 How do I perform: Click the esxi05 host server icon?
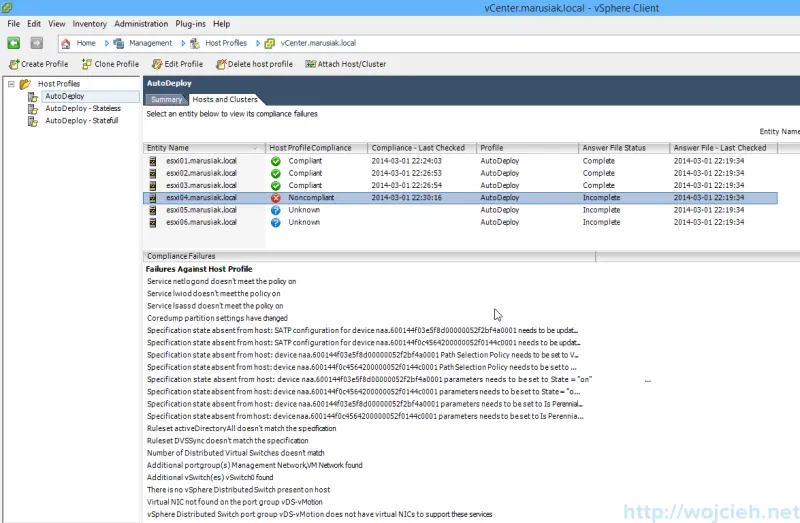153,210
